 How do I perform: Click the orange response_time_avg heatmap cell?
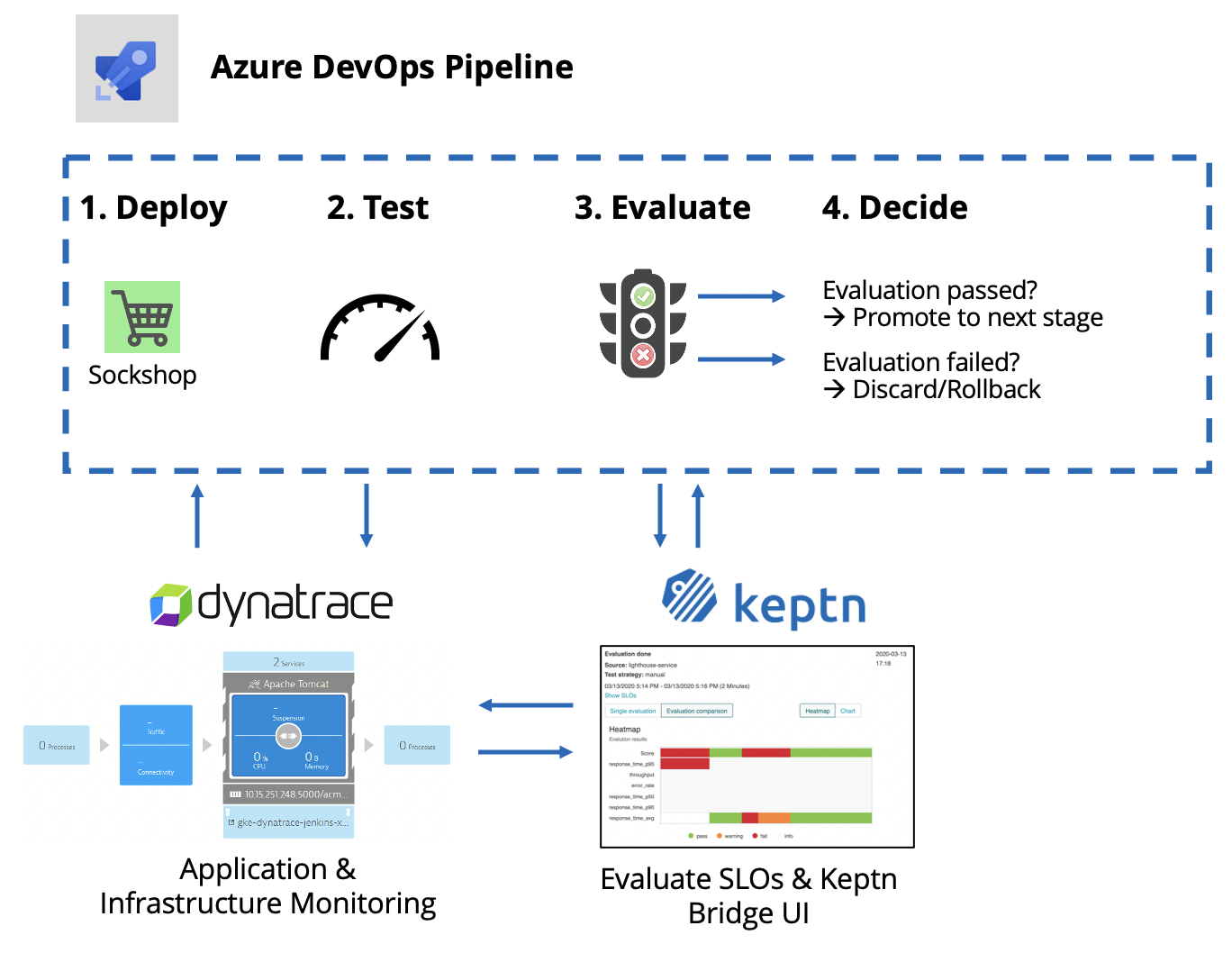pos(775,818)
